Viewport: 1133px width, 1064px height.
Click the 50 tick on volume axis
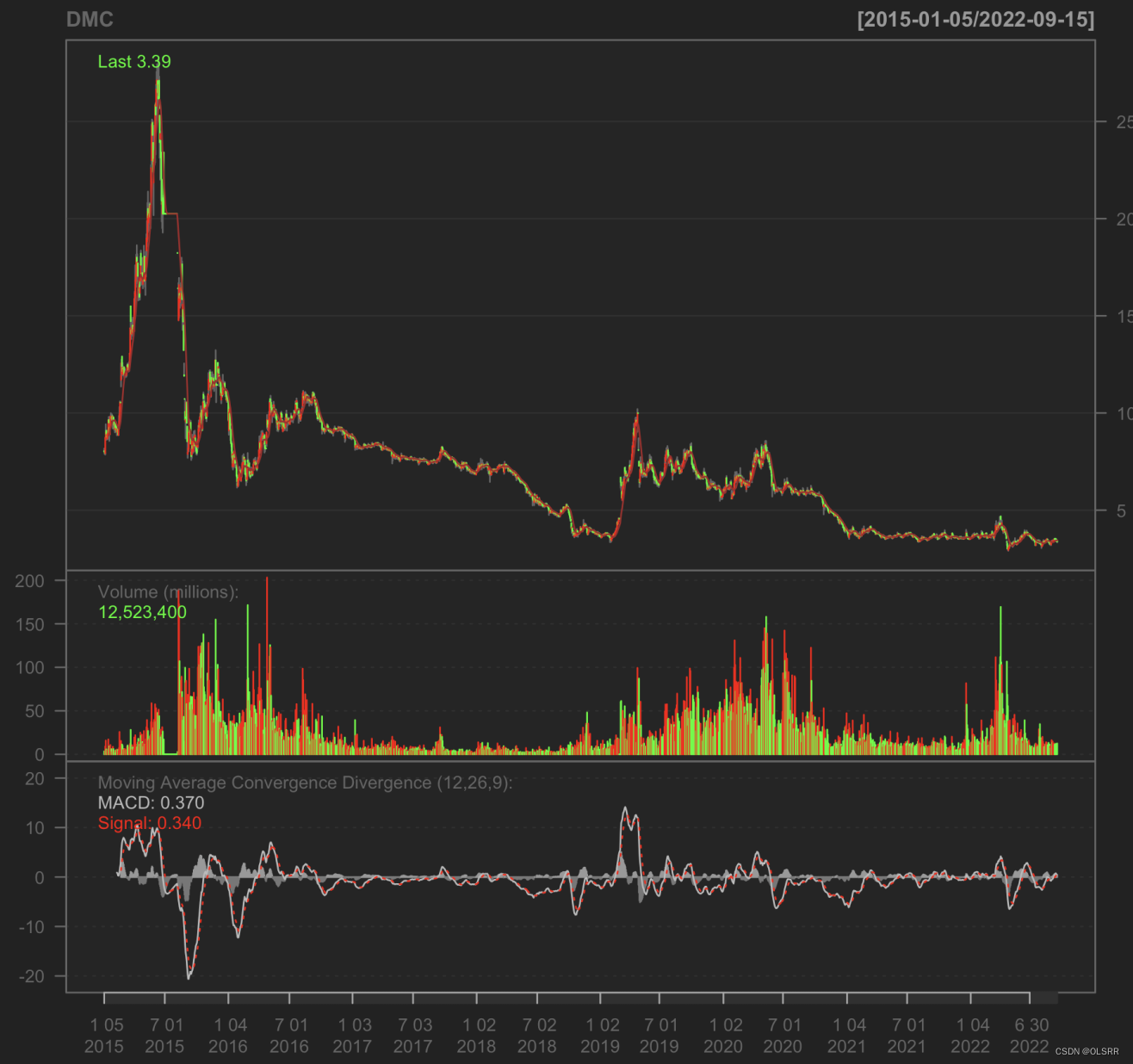click(x=34, y=711)
